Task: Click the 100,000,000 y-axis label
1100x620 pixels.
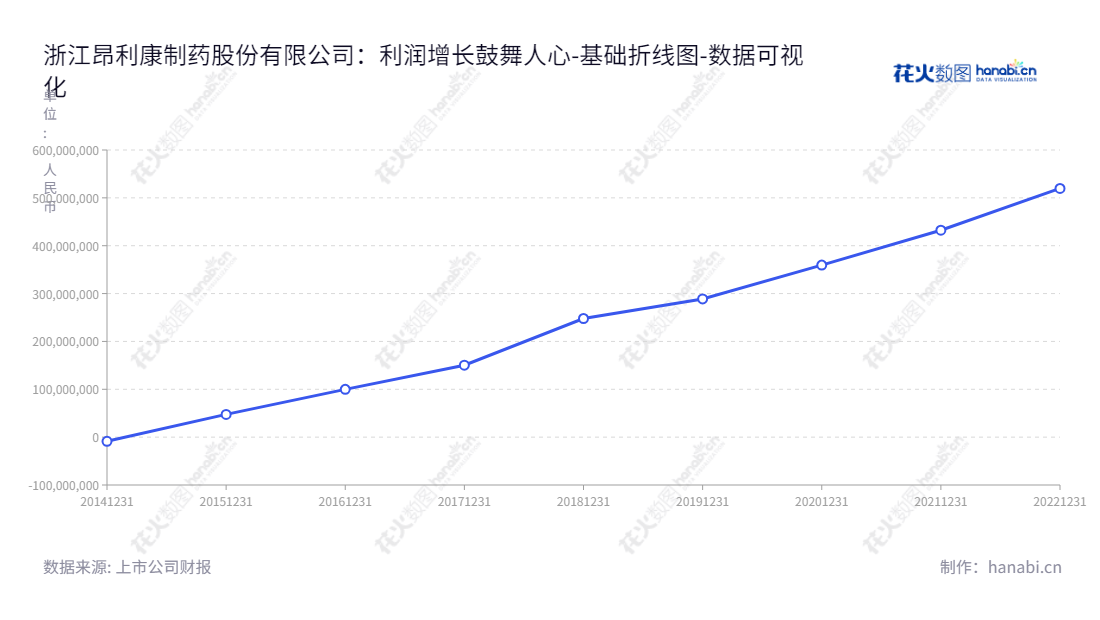Action: click(65, 389)
